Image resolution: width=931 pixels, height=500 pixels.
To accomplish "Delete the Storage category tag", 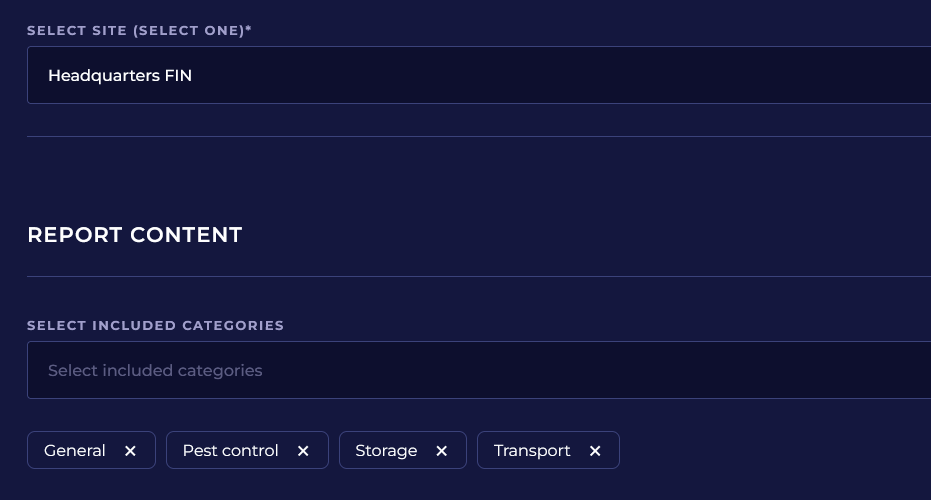I will coord(441,451).
